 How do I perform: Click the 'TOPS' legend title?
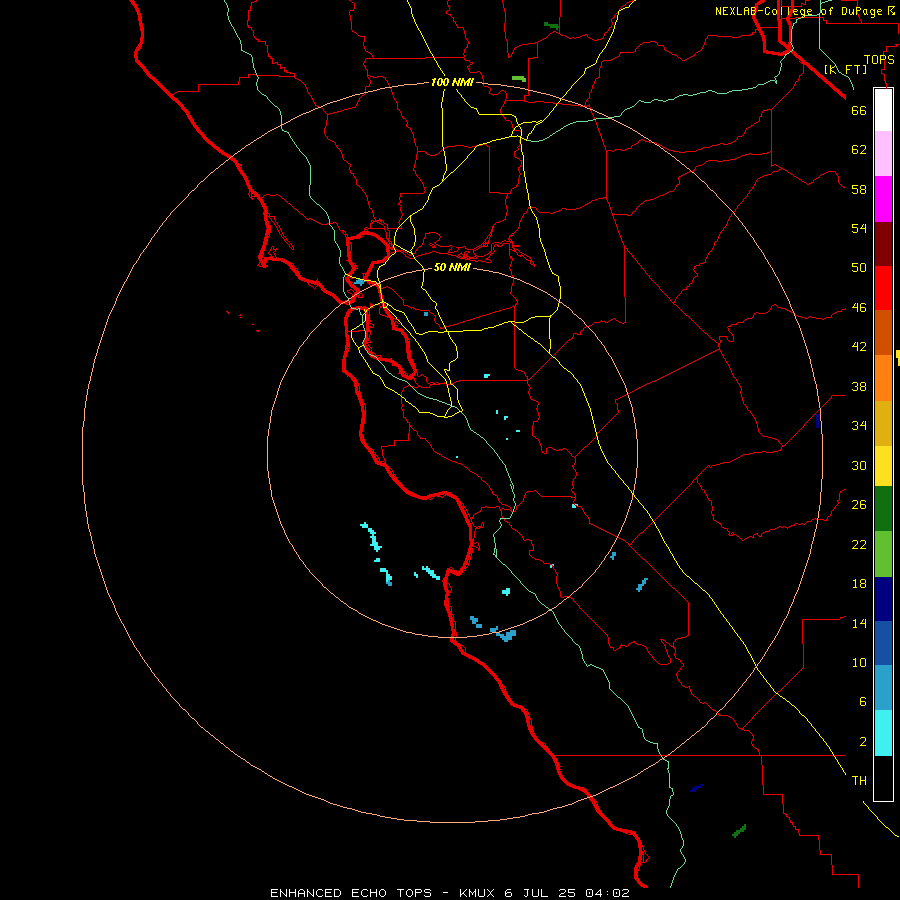tap(879, 60)
